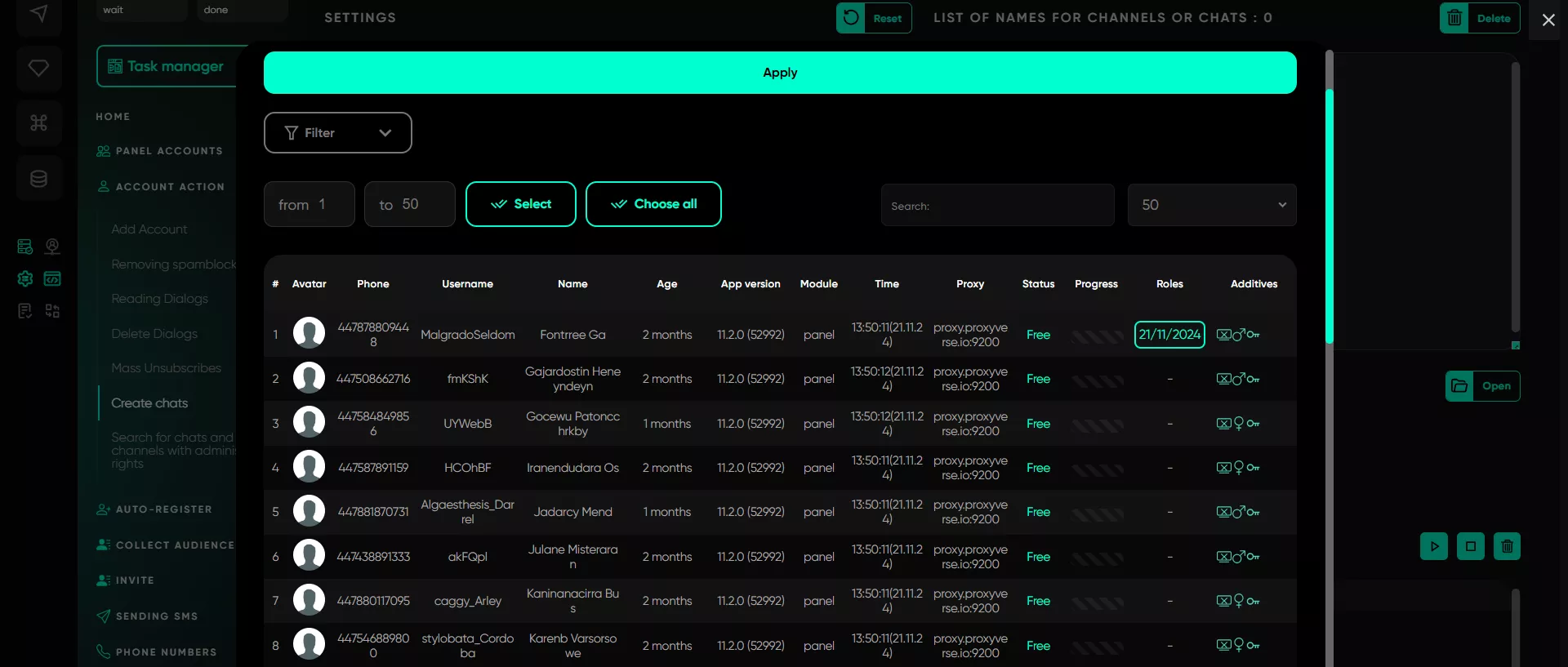
Task: Select Reading Dialogs menu item
Action: [x=160, y=299]
